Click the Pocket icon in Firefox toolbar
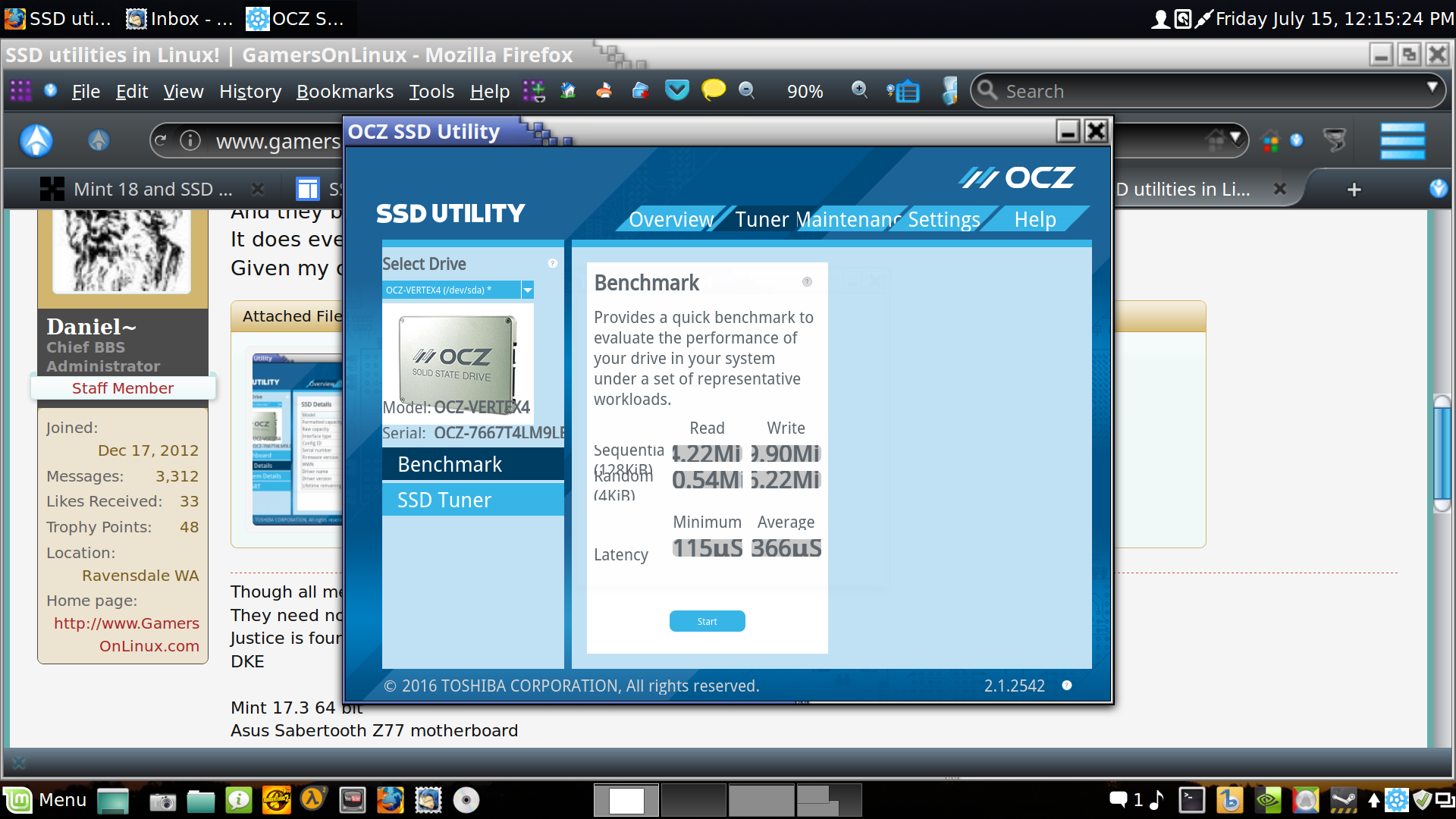 (x=676, y=91)
